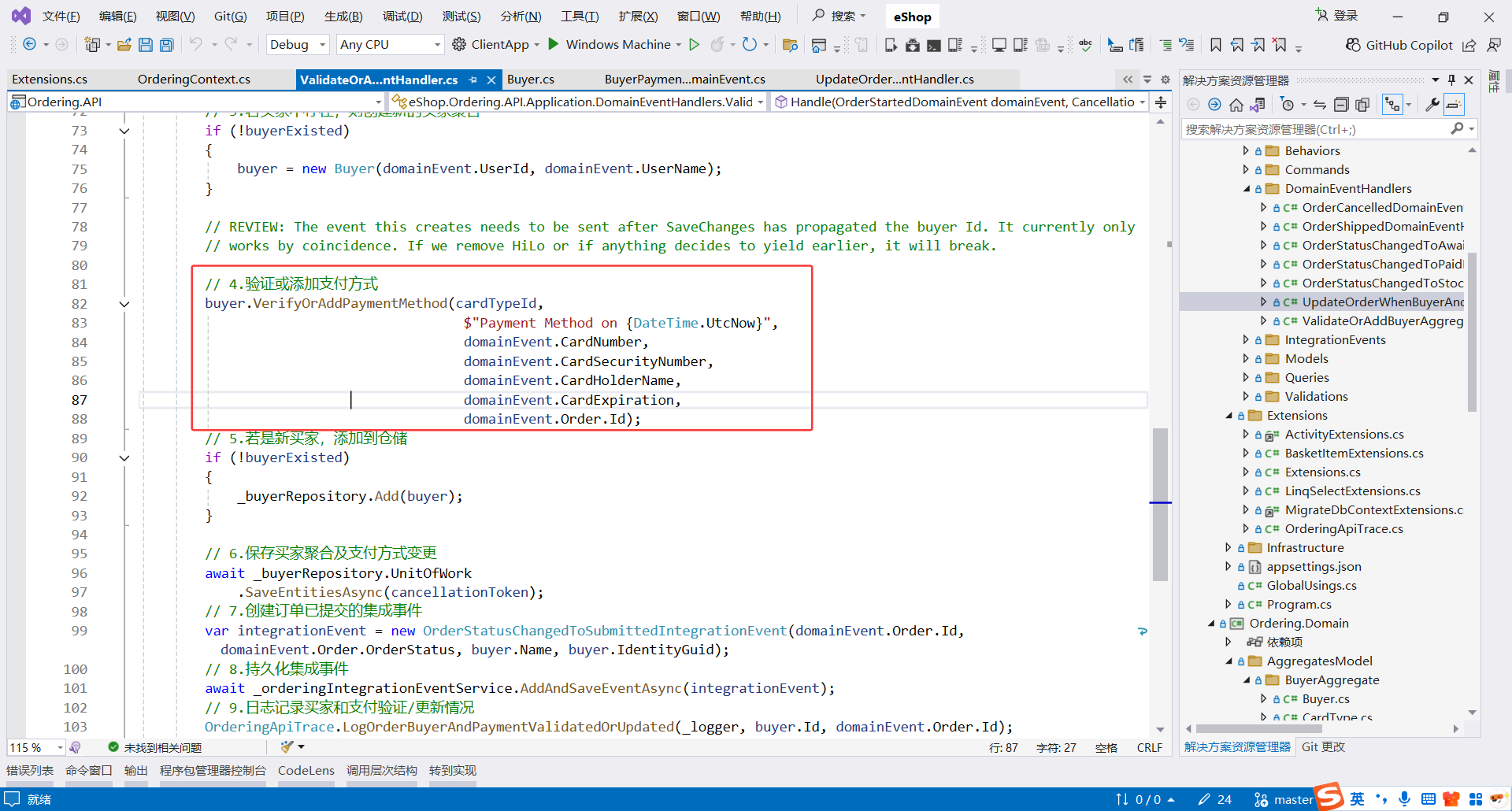Screen dimensions: 1512x811
Task: Switch to UpdateOrder...ntHandler.cs tab
Action: (x=895, y=80)
